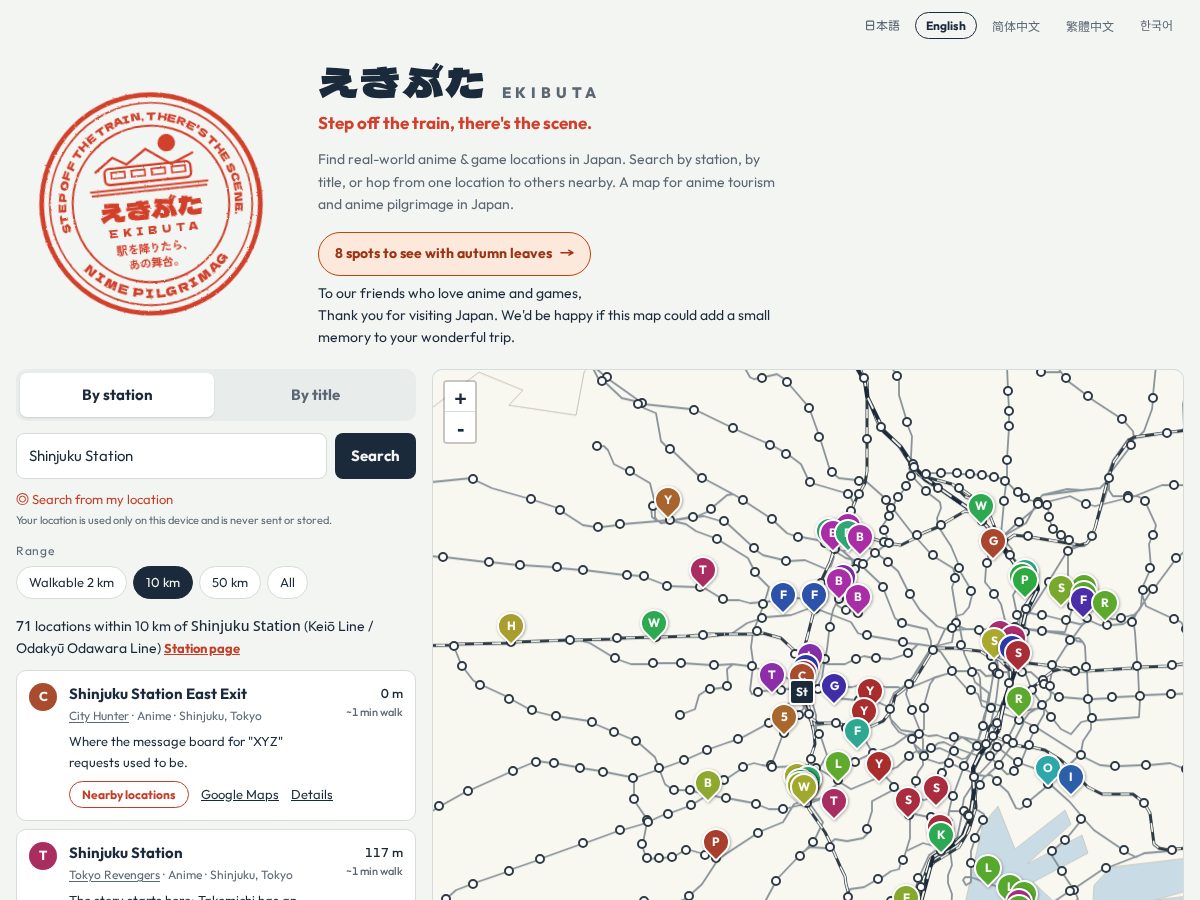Click the green P map marker

(1024, 580)
